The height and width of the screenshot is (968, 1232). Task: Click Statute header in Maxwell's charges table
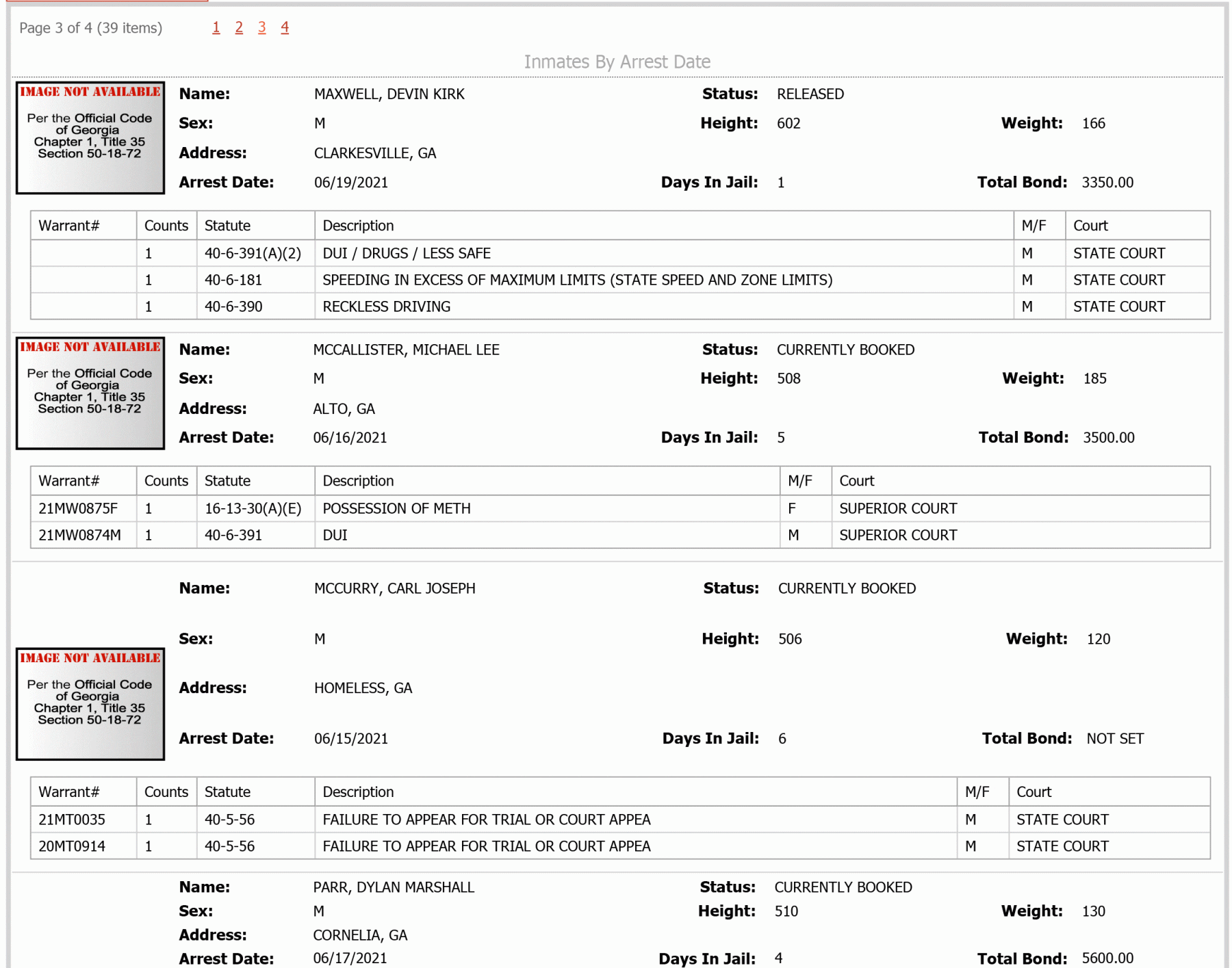pyautogui.click(x=227, y=226)
